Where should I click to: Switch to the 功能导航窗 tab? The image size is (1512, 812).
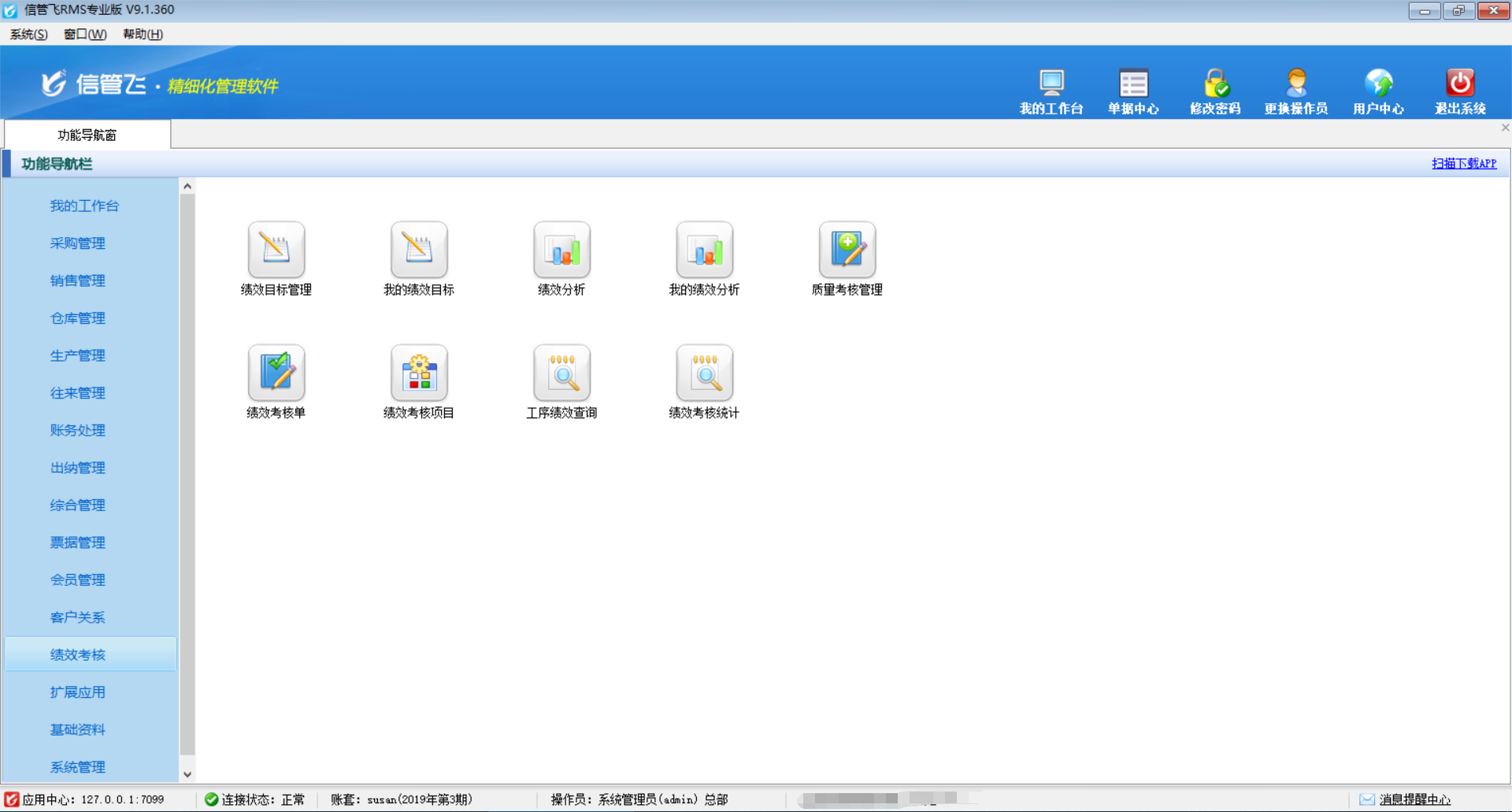87,135
